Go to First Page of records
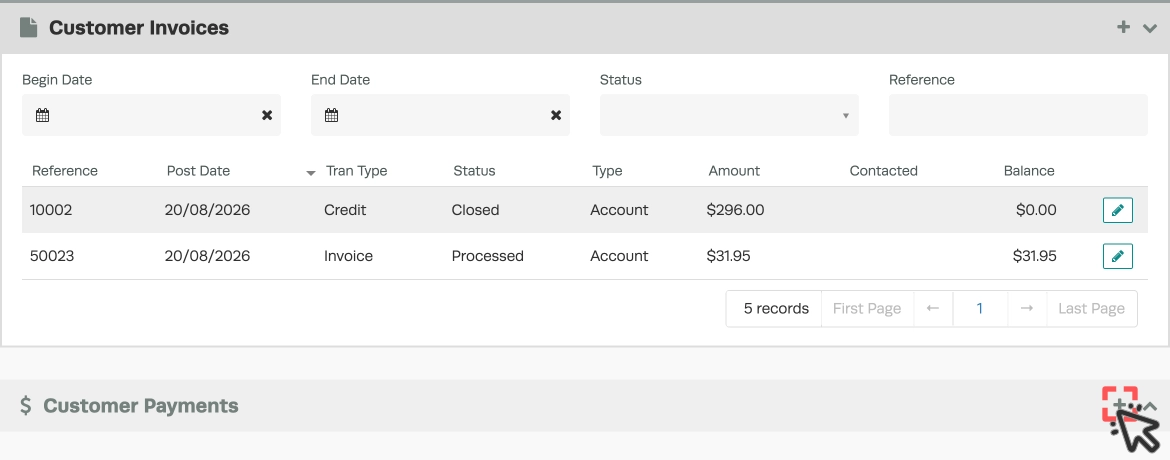Screen dimensions: 1170x460 click(867, 308)
